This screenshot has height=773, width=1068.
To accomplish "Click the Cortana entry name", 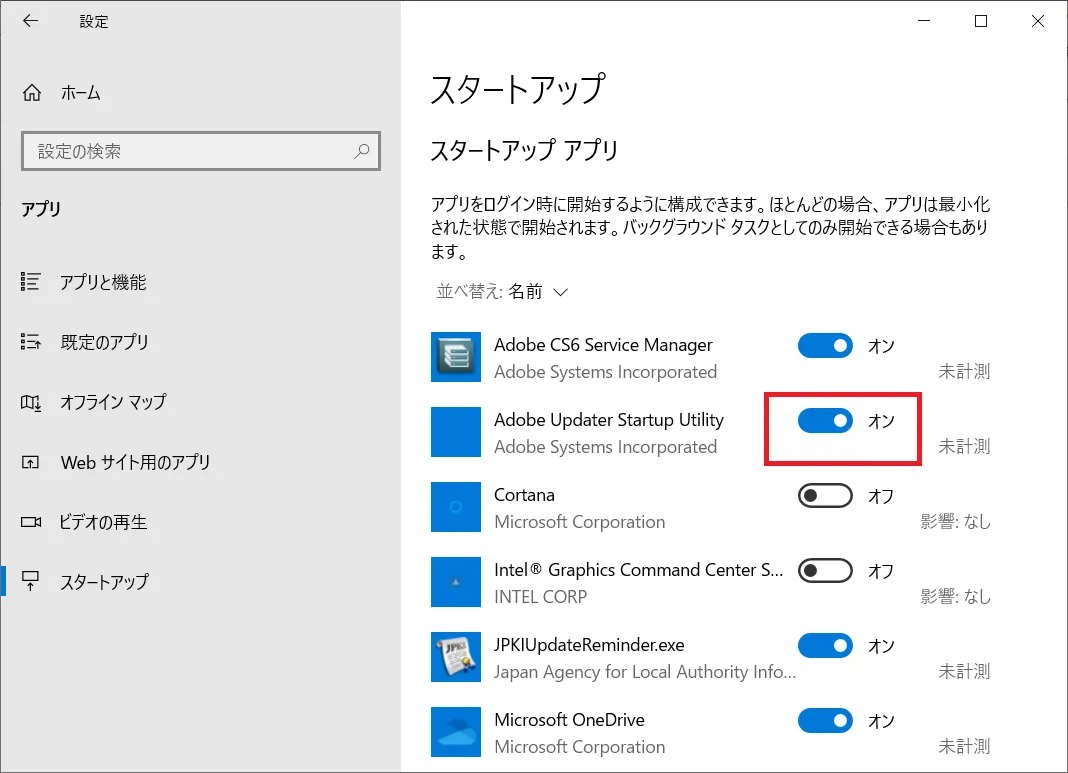I will tap(524, 495).
